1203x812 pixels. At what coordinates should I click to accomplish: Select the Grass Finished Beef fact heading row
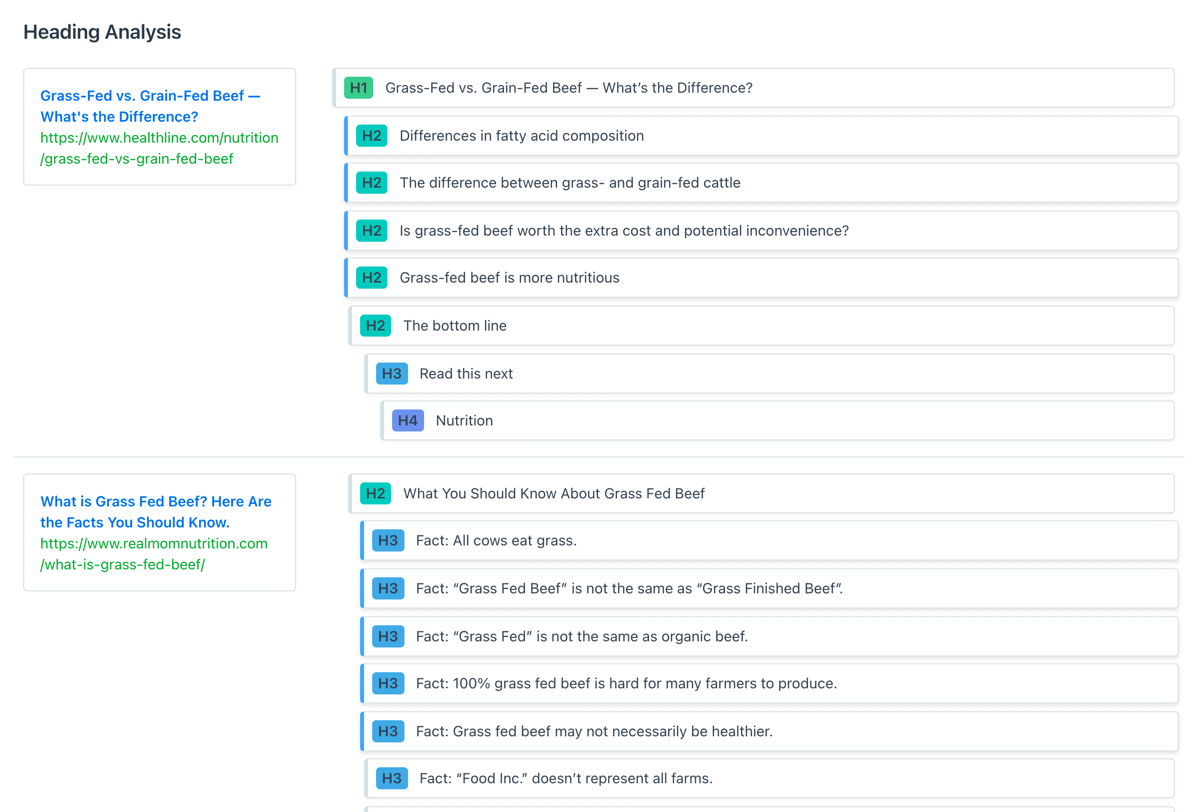pos(629,589)
